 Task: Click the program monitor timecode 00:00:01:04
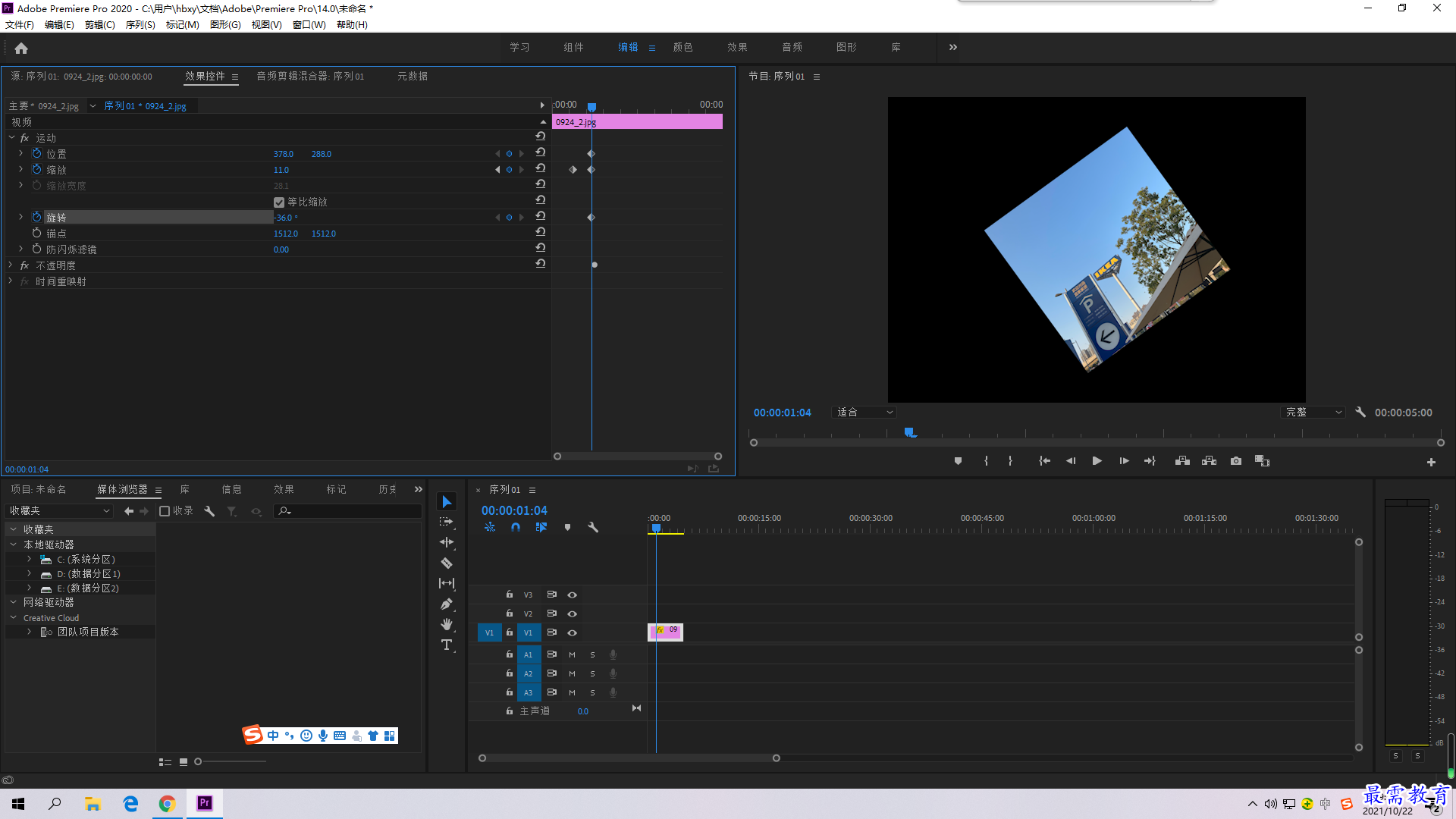click(782, 413)
